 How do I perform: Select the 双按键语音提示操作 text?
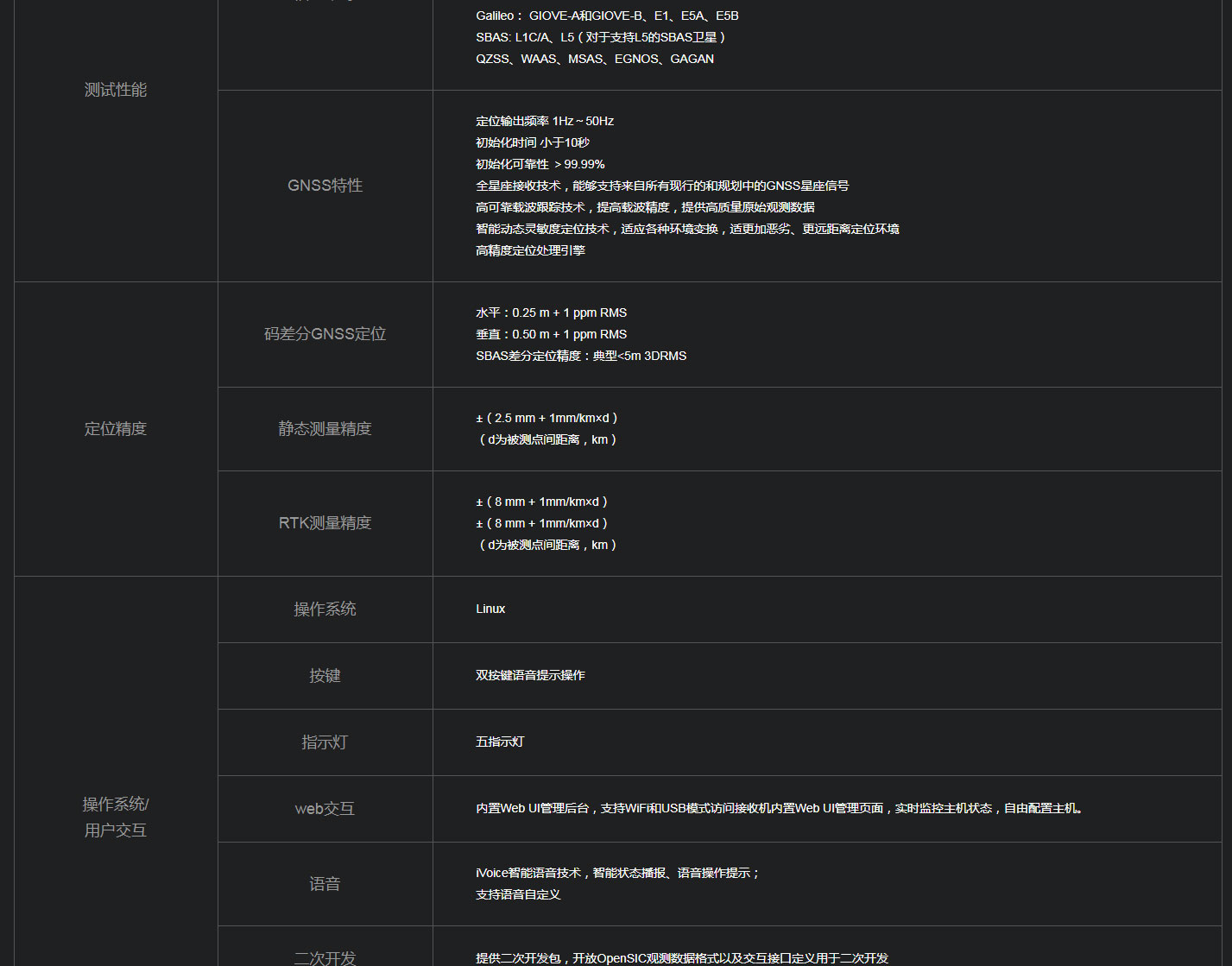[x=530, y=675]
